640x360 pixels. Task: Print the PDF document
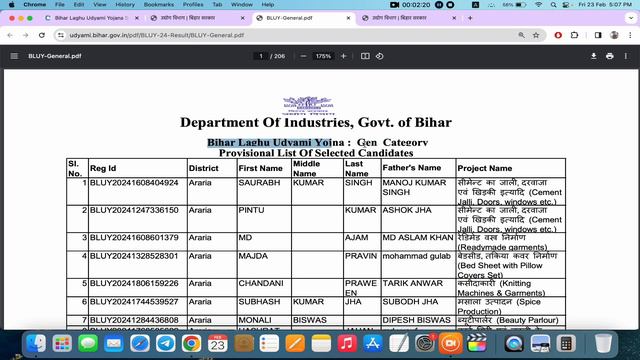coord(610,56)
